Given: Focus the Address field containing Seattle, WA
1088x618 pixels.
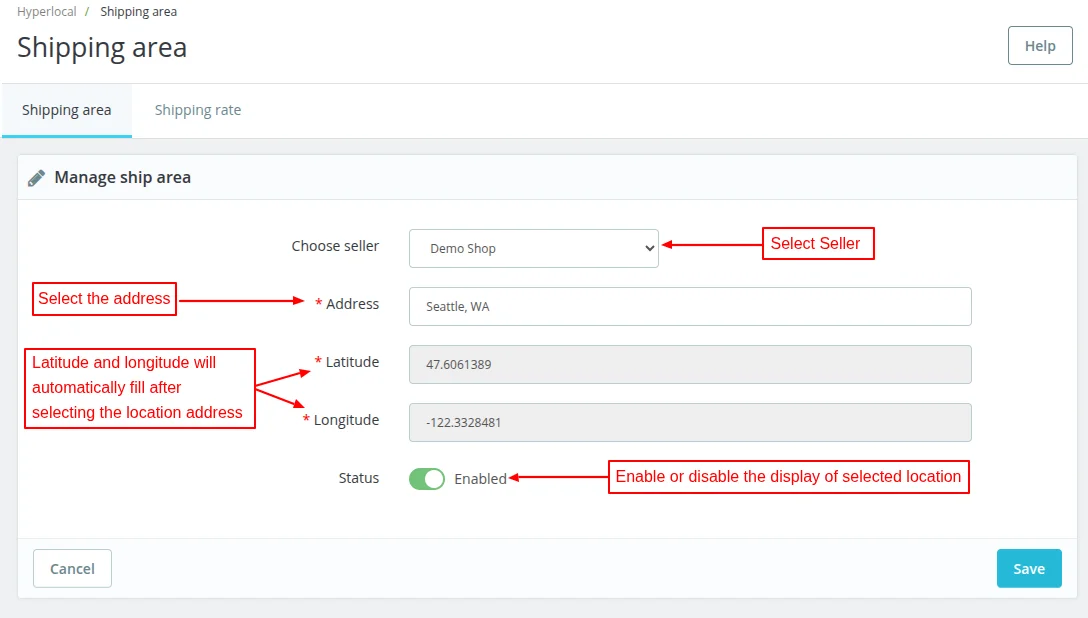Looking at the screenshot, I should tap(690, 306).
